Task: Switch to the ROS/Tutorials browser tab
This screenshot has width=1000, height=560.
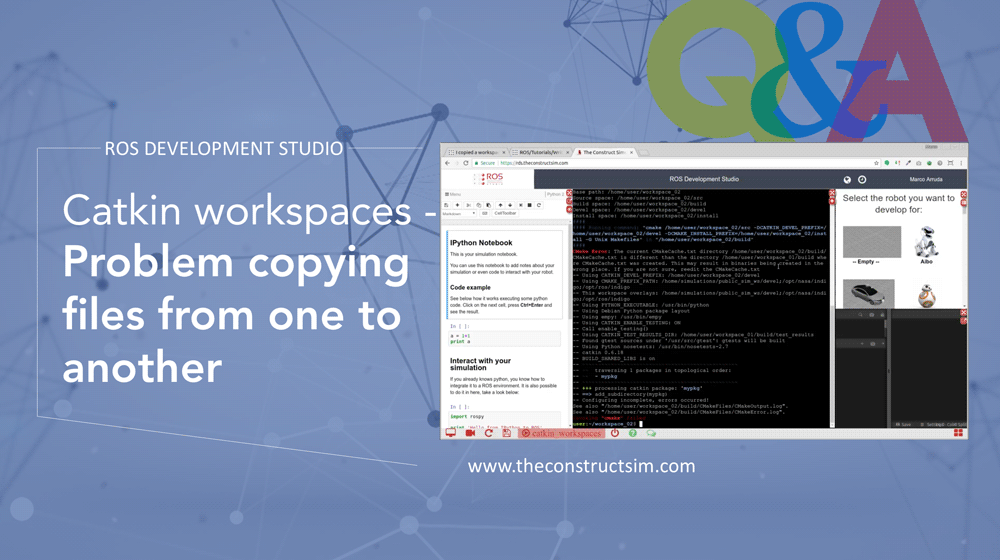Action: click(x=540, y=152)
